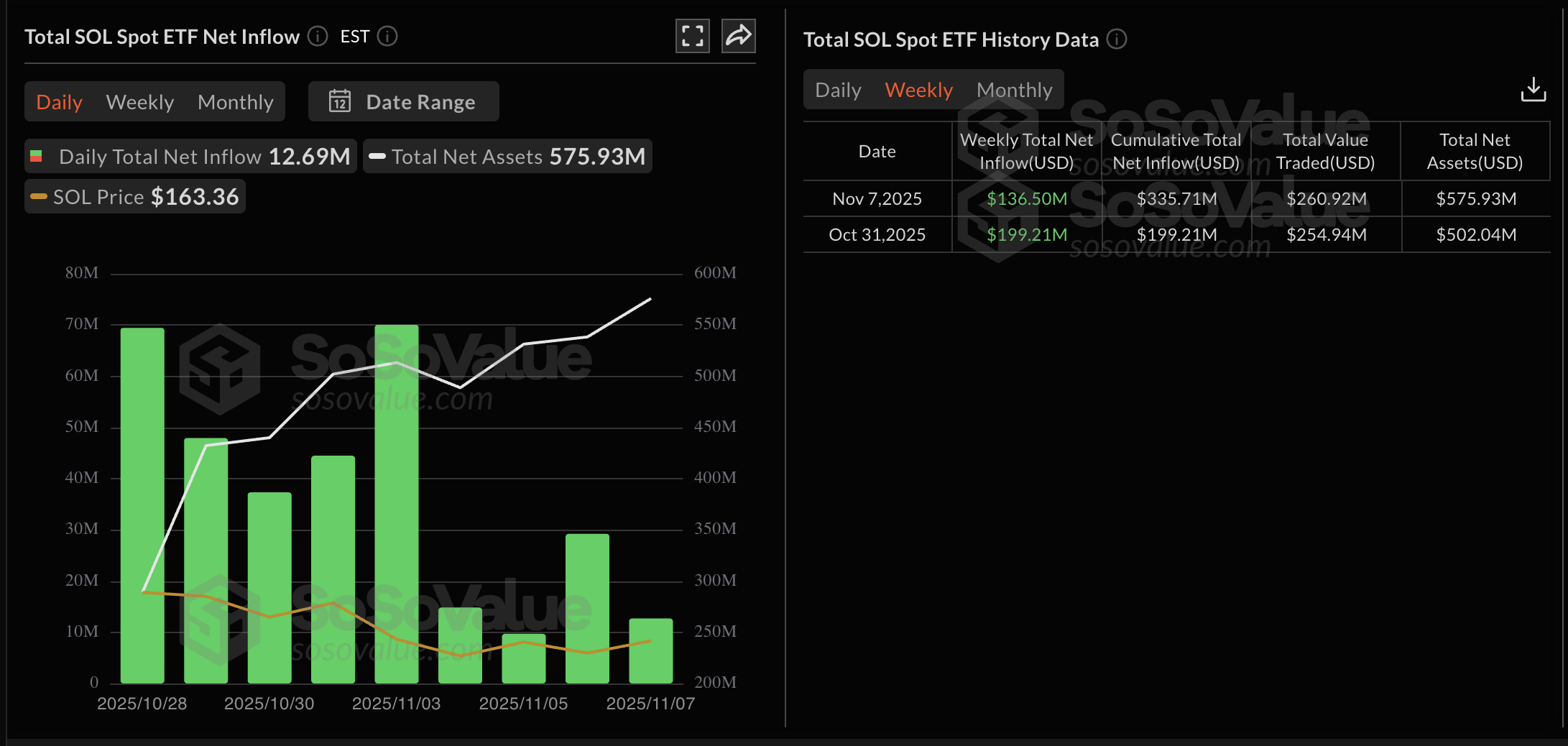
Task: Click the info icon beside EST
Action: 387,36
